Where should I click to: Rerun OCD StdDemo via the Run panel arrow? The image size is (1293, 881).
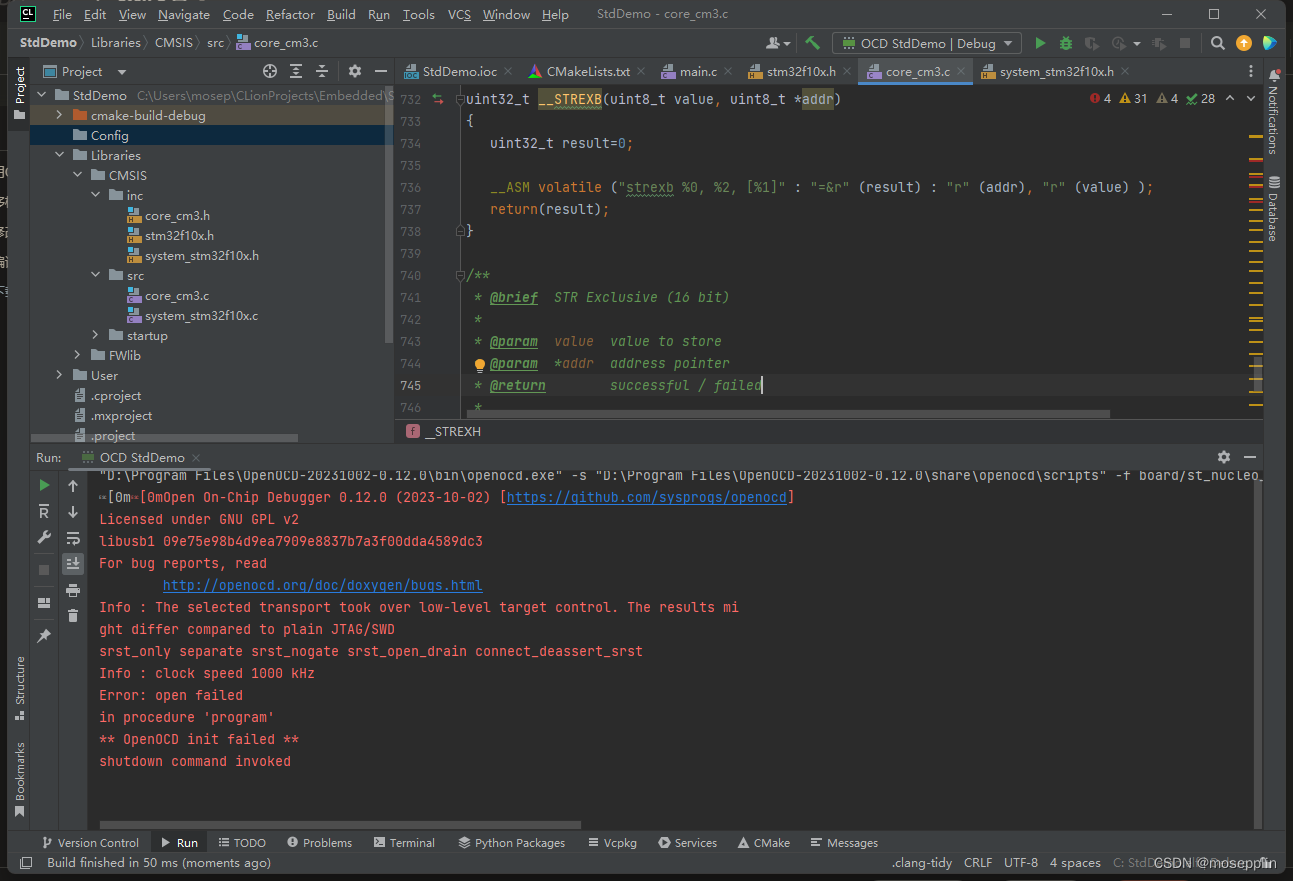pyautogui.click(x=43, y=485)
